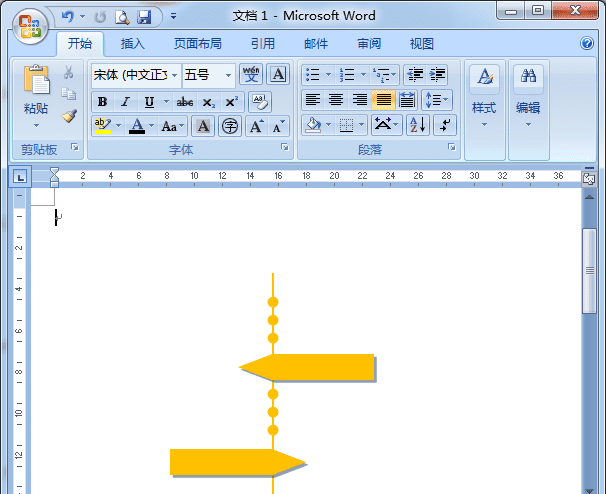Align text right
The image size is (606, 494).
[x=359, y=100]
